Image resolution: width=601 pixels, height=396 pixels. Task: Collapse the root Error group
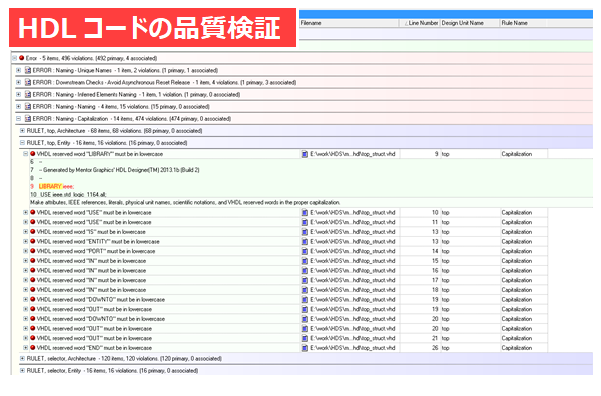pyautogui.click(x=14, y=58)
